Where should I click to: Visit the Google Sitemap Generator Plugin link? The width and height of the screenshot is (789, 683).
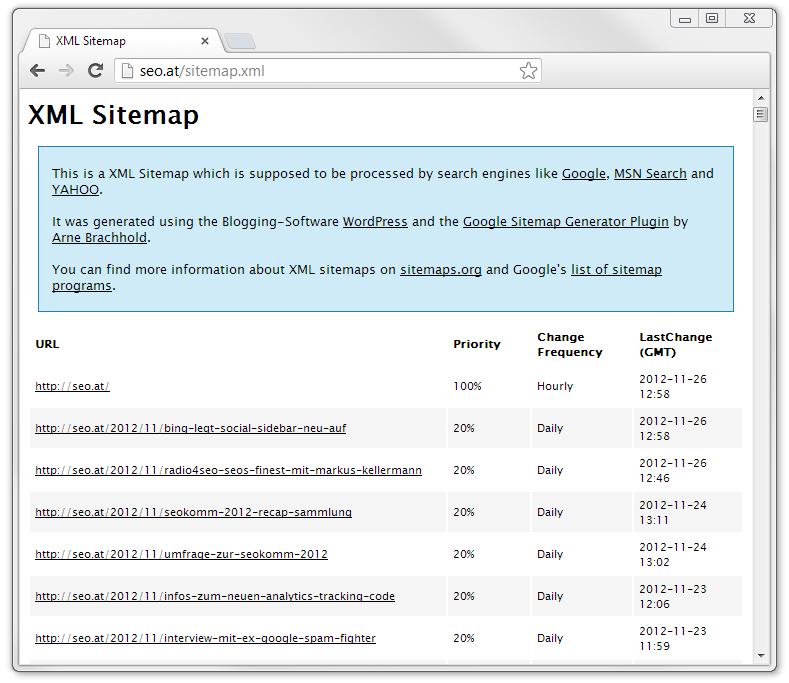[x=565, y=222]
